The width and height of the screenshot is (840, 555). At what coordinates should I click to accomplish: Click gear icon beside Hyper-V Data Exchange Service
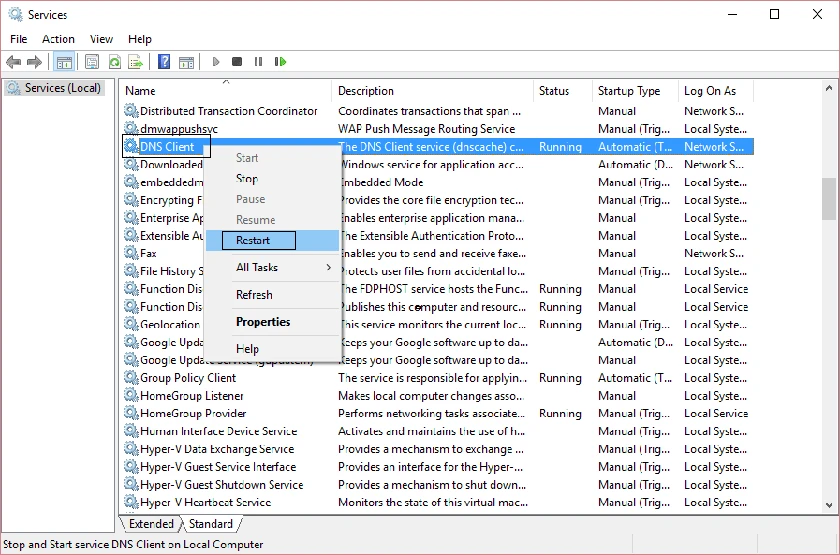(x=131, y=449)
